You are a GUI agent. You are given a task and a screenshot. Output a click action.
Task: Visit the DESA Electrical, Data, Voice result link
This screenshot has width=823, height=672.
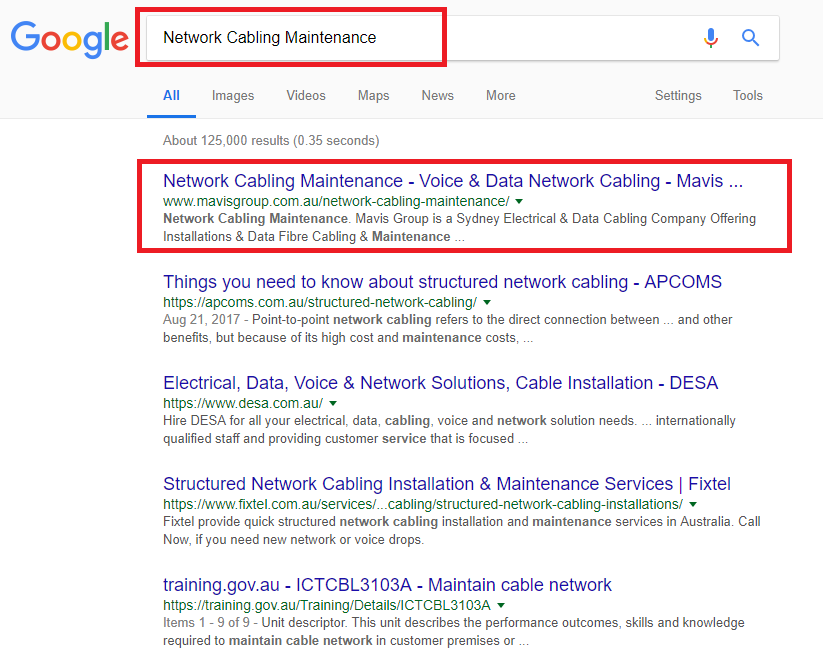click(440, 383)
